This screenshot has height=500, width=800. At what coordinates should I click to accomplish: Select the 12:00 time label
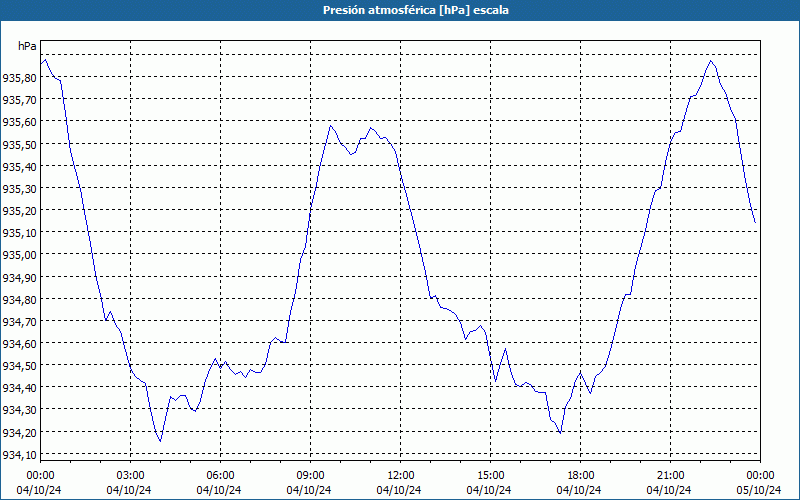(401, 475)
